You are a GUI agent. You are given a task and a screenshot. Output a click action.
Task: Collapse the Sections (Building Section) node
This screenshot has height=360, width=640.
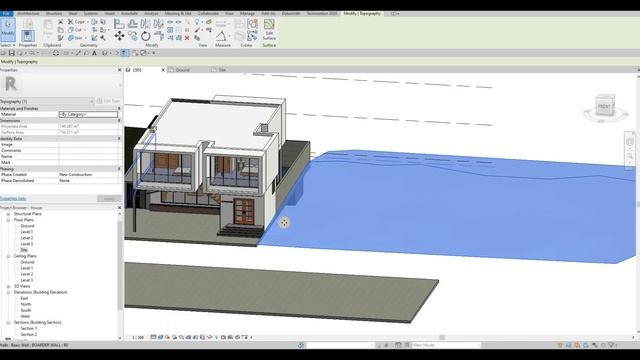point(8,322)
